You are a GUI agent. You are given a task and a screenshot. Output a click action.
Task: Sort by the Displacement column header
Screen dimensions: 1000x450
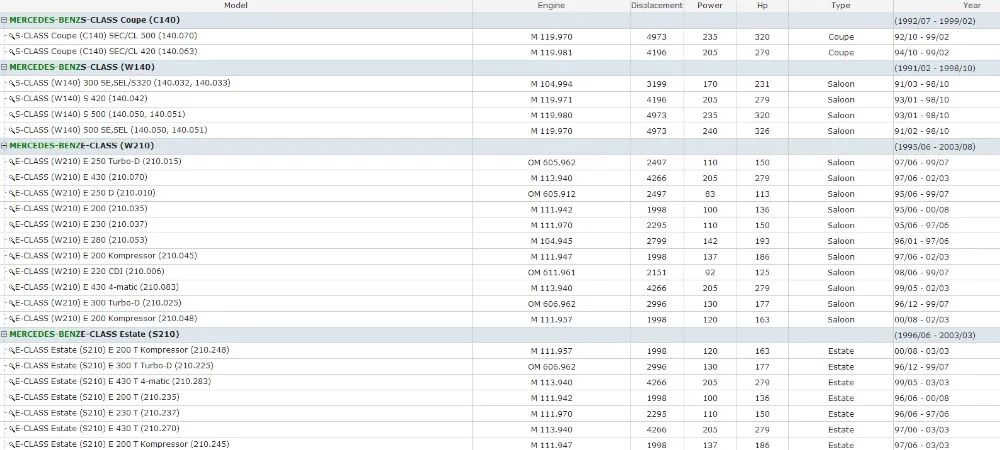click(x=657, y=5)
